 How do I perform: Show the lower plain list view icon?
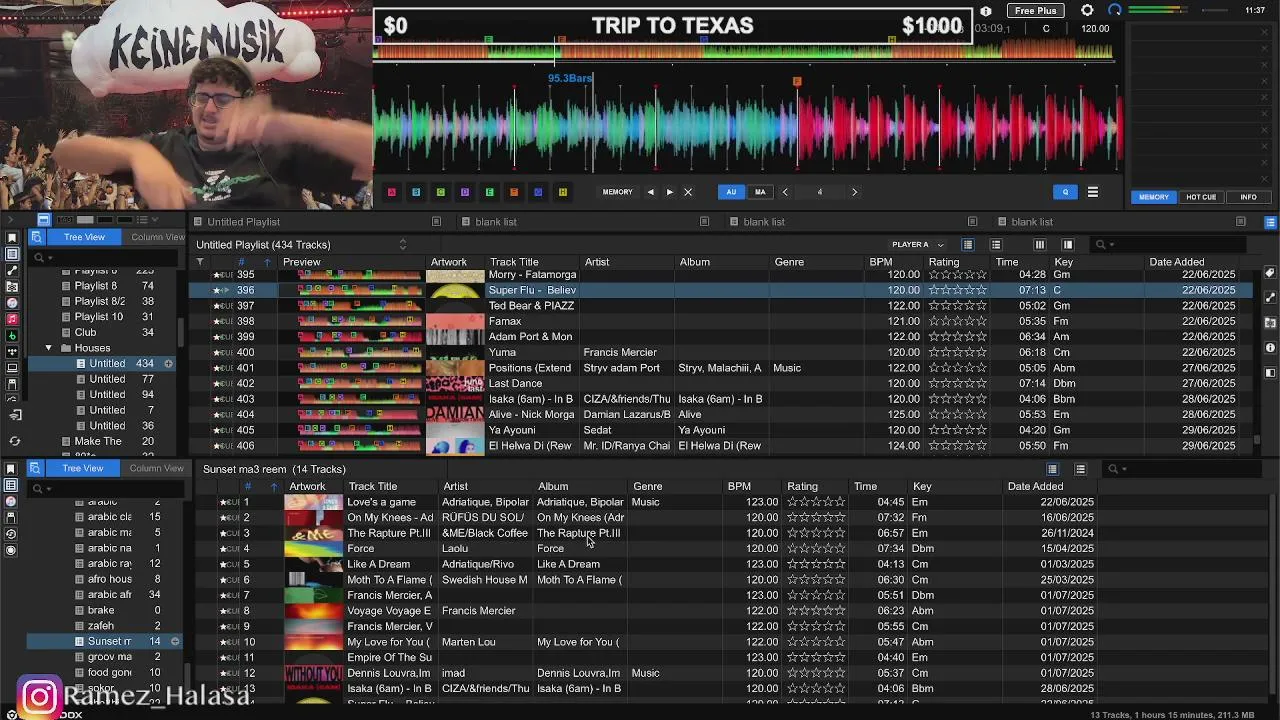click(1080, 469)
